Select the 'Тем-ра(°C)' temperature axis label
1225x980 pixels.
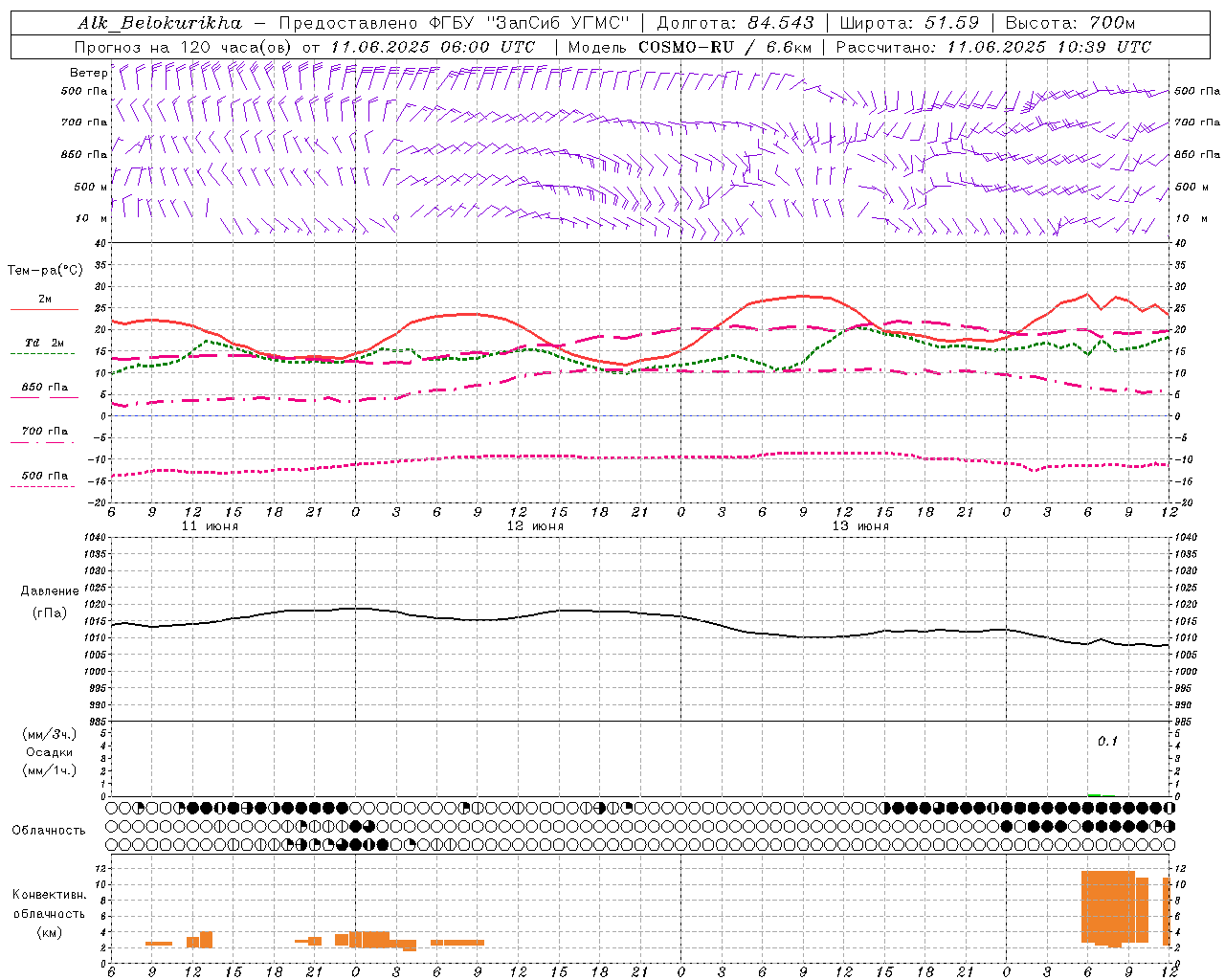click(x=45, y=271)
